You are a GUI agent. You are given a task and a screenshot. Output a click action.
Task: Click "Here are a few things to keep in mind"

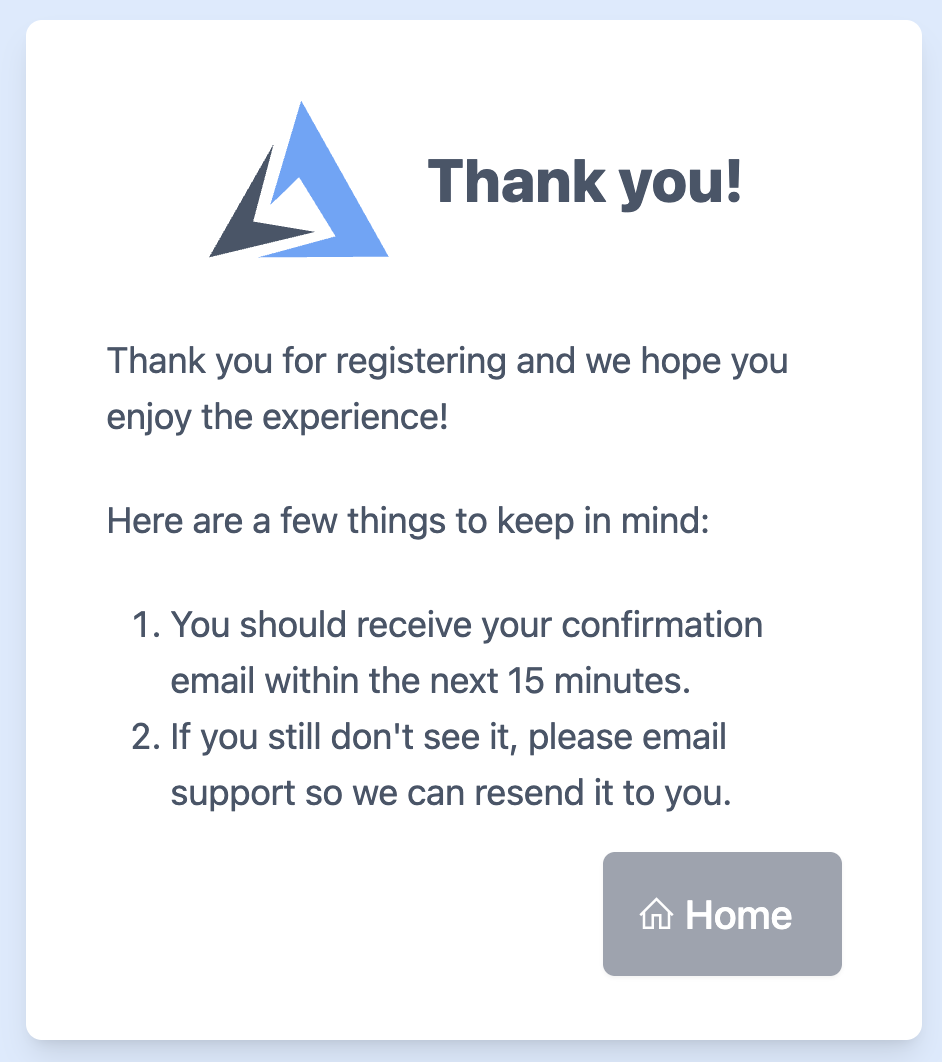click(408, 521)
